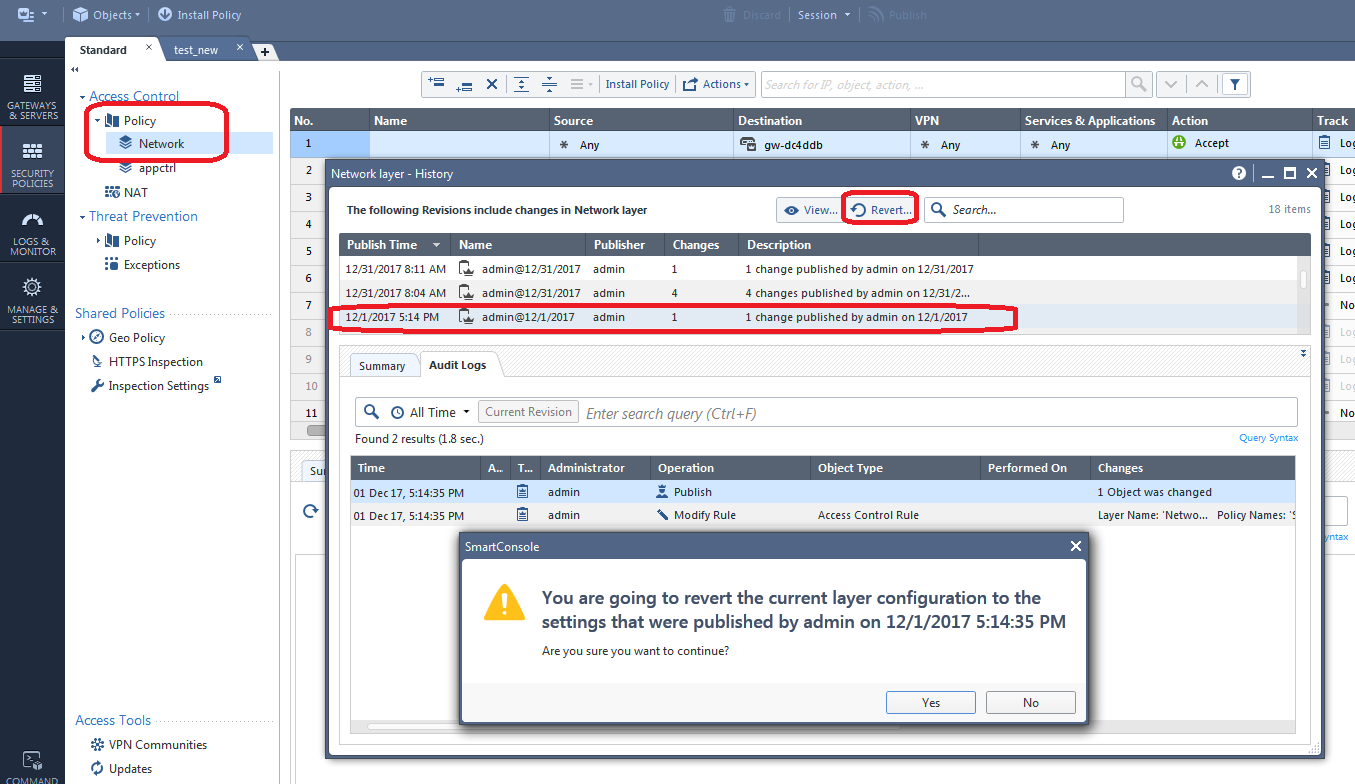Open Exceptions under Threat Prevention
The height and width of the screenshot is (784, 1355).
click(152, 265)
